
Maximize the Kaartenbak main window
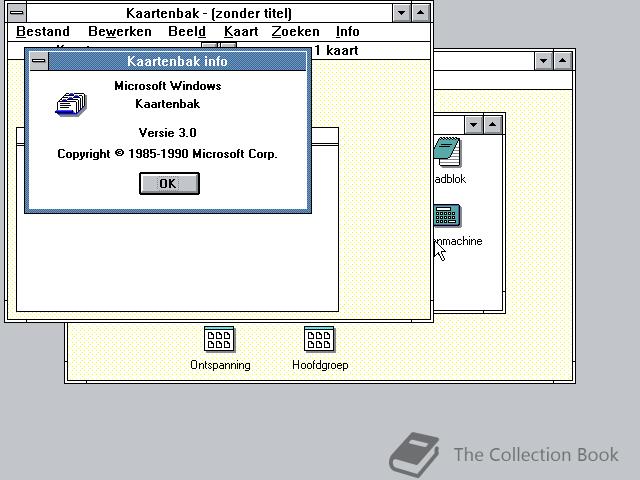tap(420, 13)
